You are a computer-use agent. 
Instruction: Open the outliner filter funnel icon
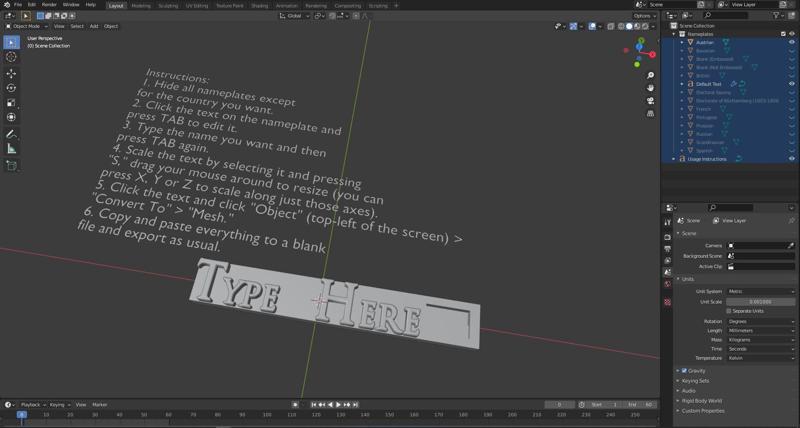coord(777,16)
